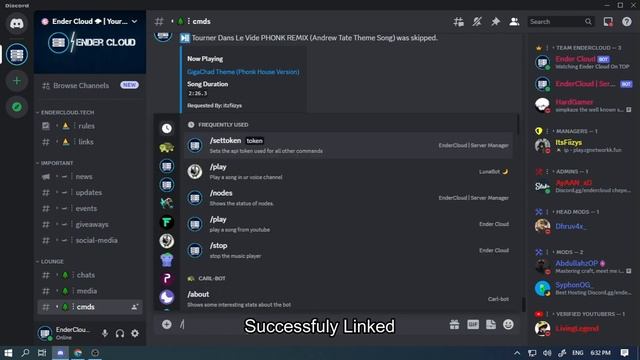Add a new server
Screen dimensions: 640x360
tap(17, 81)
